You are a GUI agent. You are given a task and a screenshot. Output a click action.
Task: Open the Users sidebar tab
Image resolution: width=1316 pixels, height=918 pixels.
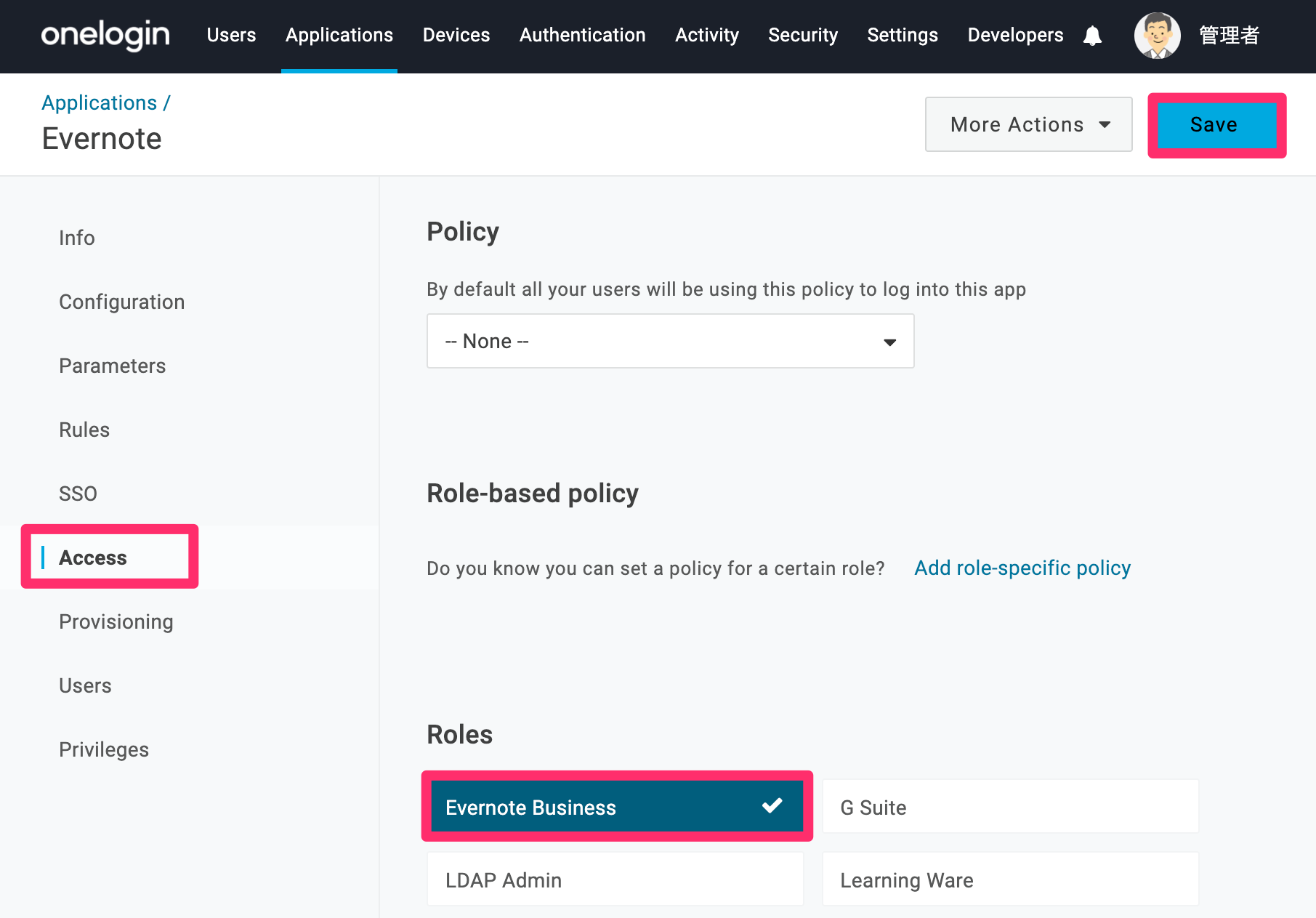(85, 685)
